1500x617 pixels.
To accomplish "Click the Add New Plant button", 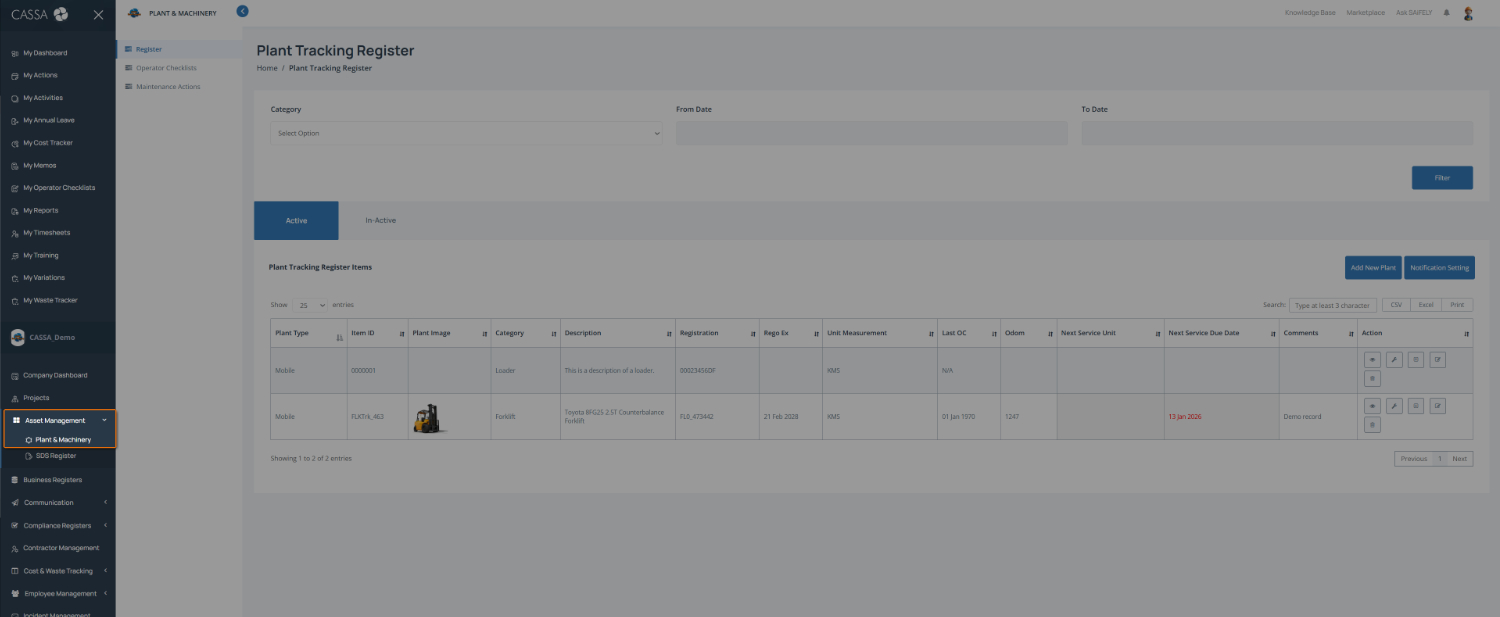I will point(1373,268).
